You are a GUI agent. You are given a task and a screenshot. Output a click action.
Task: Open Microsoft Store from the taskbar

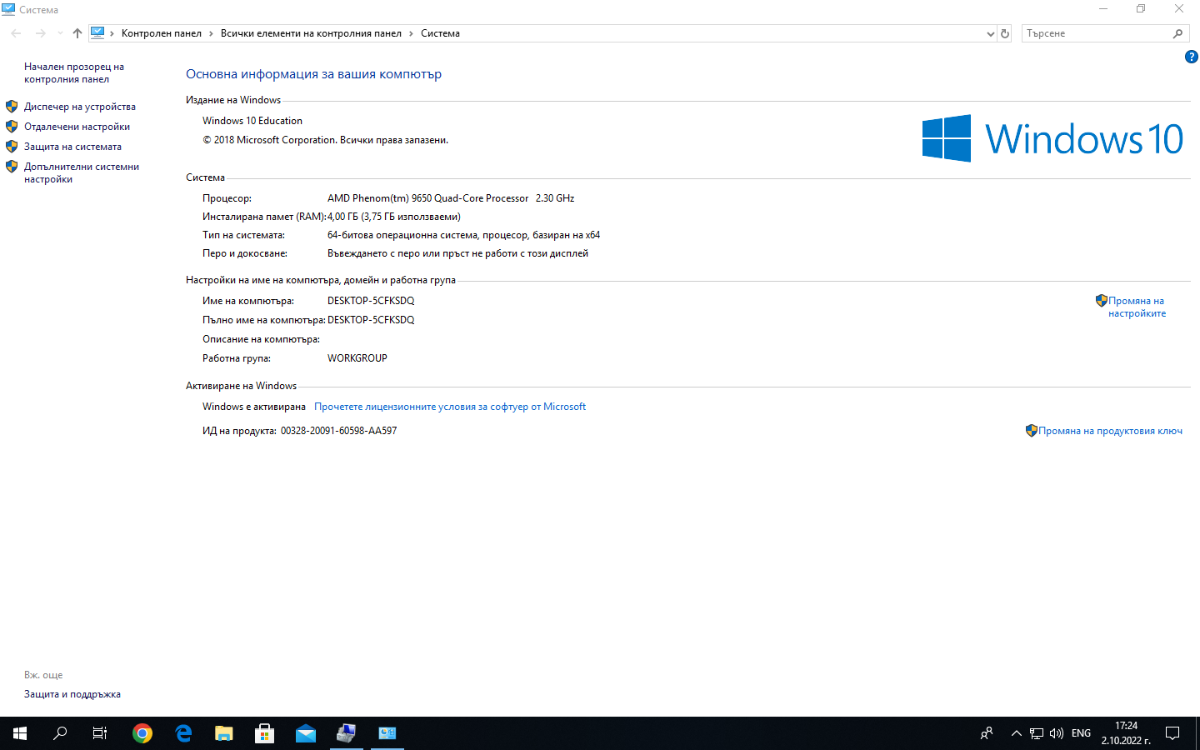(x=265, y=733)
